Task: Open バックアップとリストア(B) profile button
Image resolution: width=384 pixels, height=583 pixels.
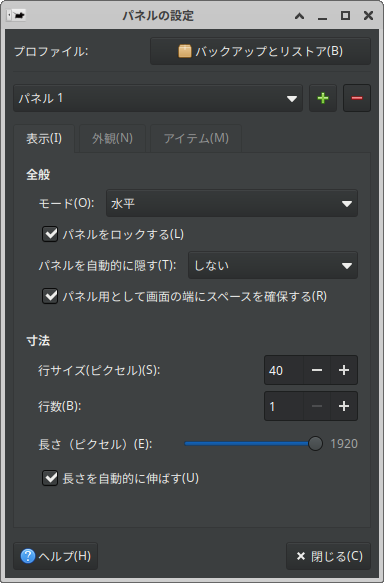Action: (260, 51)
